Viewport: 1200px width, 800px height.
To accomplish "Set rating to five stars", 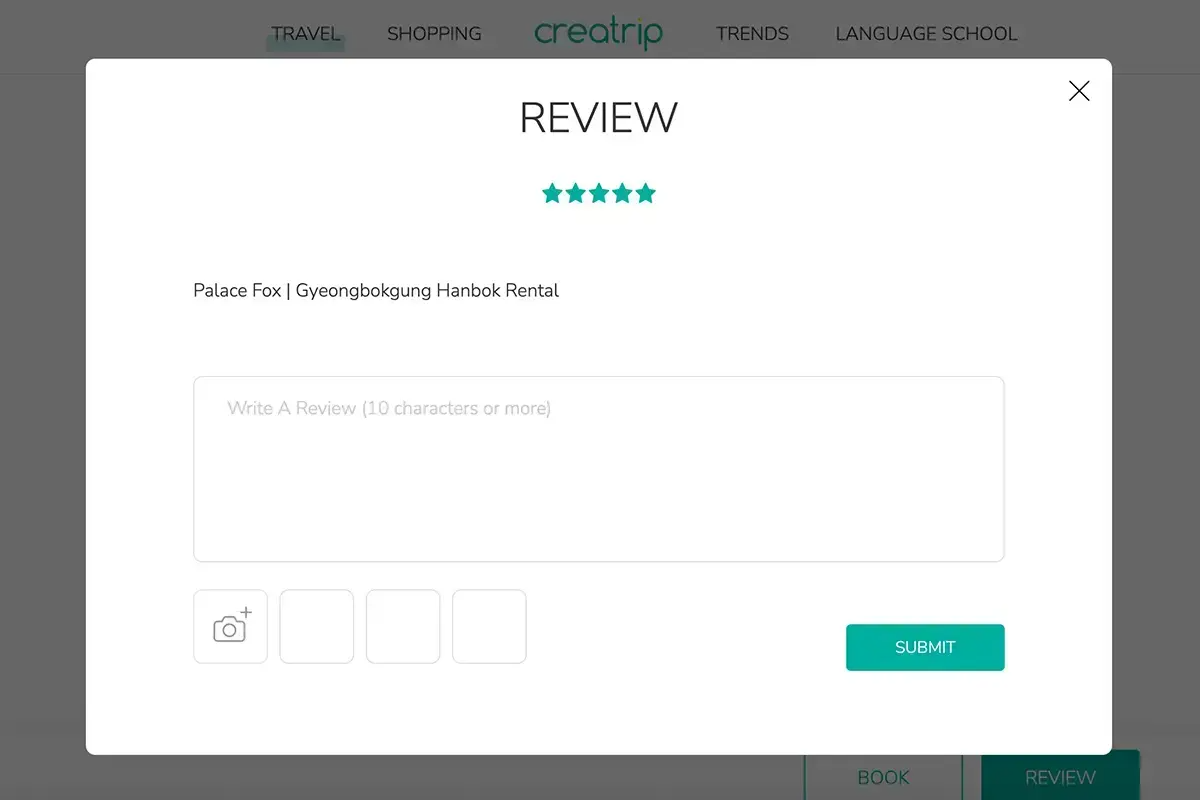I will pyautogui.click(x=646, y=193).
